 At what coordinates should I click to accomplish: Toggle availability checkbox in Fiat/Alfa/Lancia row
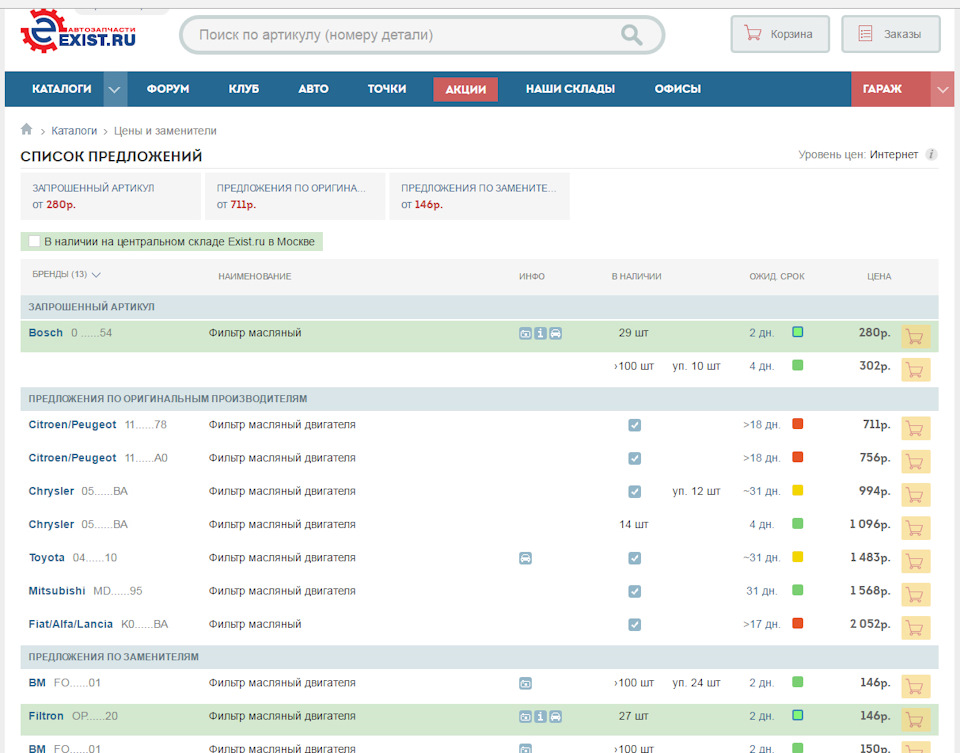click(x=634, y=624)
